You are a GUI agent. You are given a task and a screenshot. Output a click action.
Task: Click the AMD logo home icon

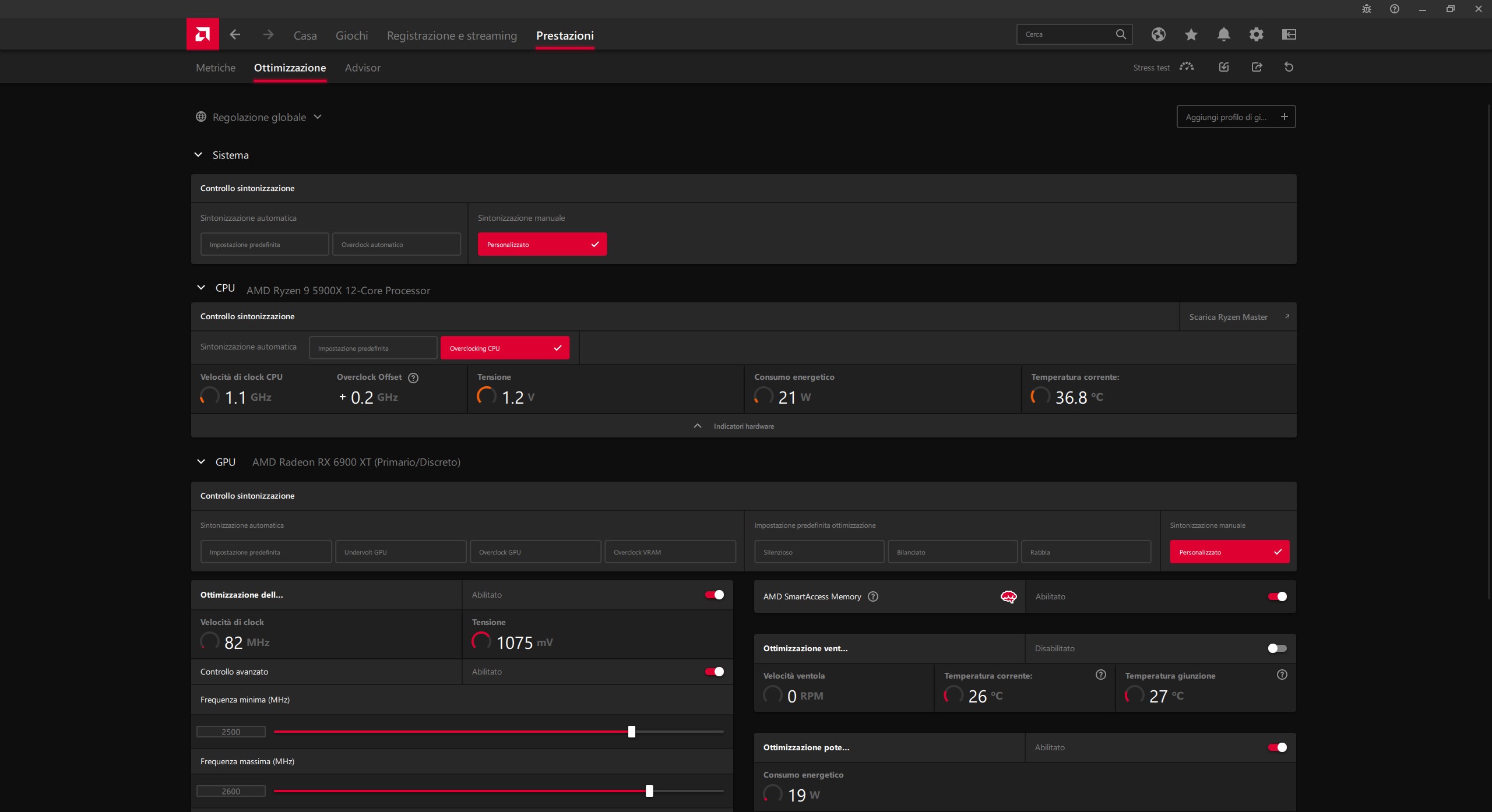point(202,34)
